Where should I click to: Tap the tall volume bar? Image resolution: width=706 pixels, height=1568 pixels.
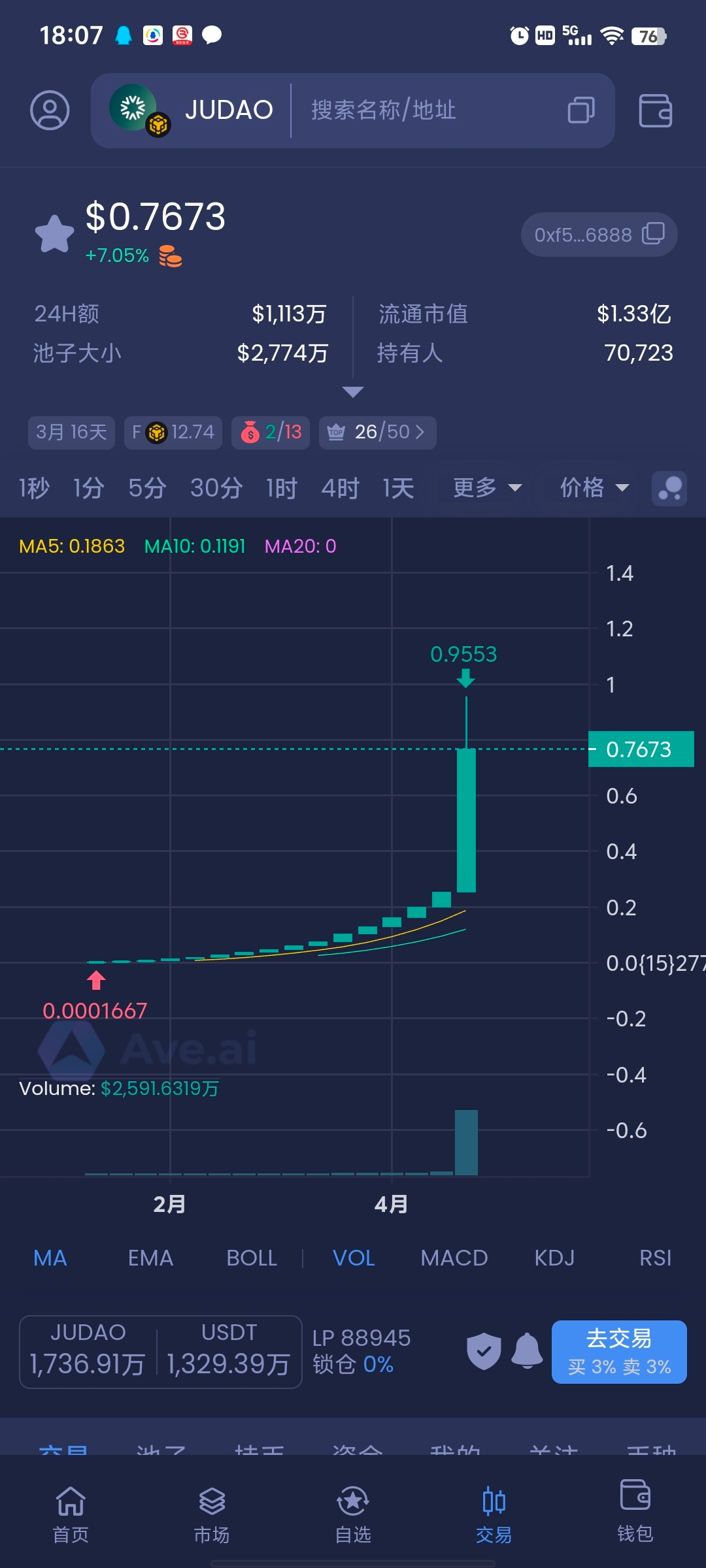click(466, 1142)
